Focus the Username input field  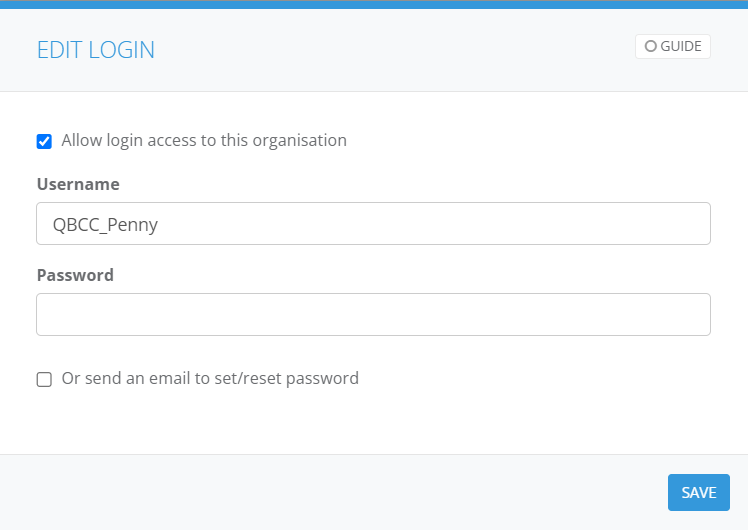[x=373, y=224]
